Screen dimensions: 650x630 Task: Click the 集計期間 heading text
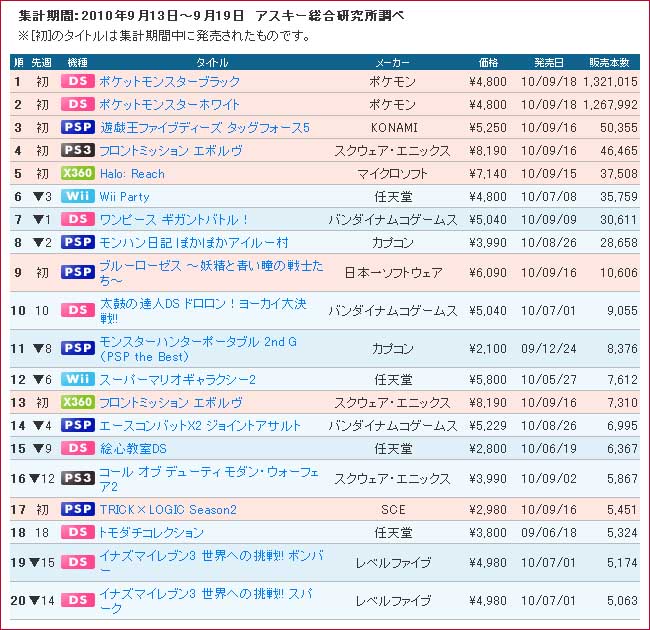211,16
